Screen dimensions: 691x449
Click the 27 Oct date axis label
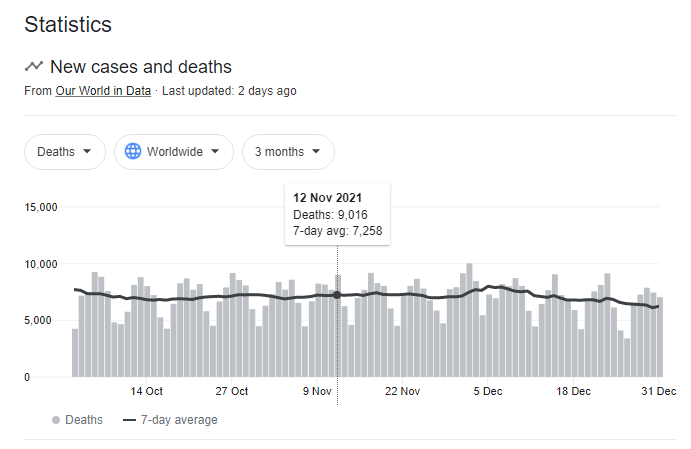[232, 391]
